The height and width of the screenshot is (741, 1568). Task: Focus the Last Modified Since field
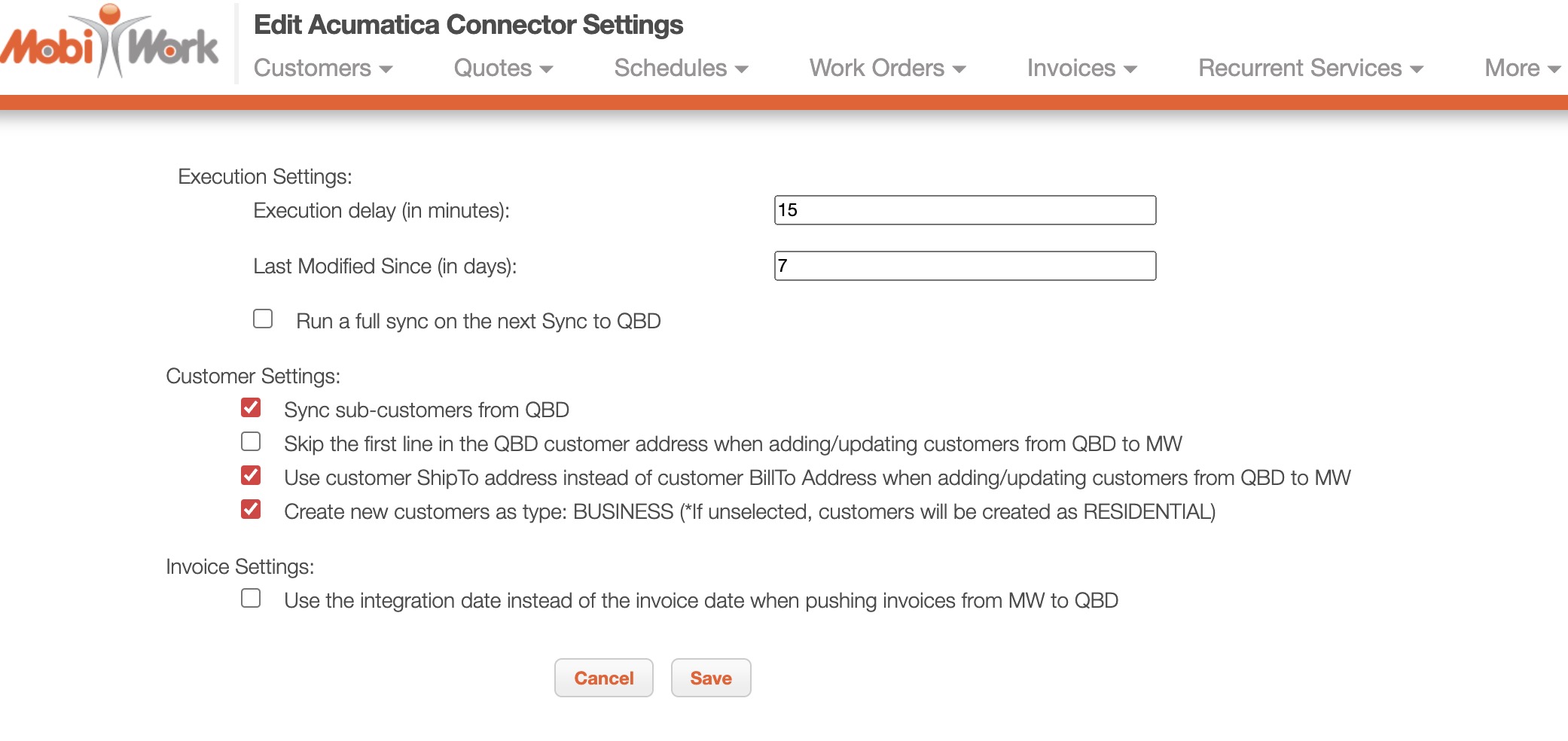coord(964,266)
